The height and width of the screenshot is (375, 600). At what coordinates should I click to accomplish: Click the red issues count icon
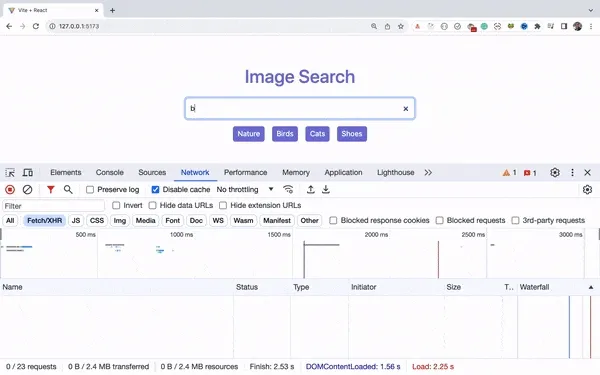[x=527, y=173]
